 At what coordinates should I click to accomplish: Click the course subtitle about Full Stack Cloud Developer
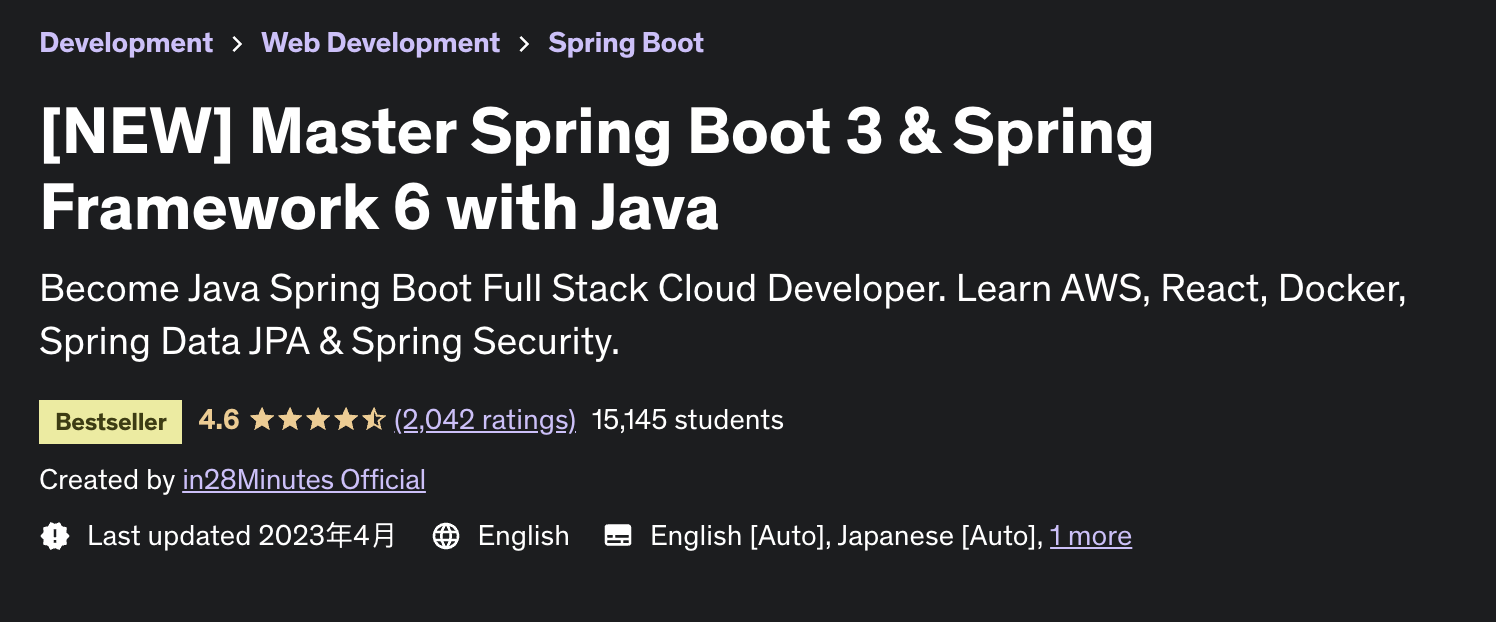(723, 315)
